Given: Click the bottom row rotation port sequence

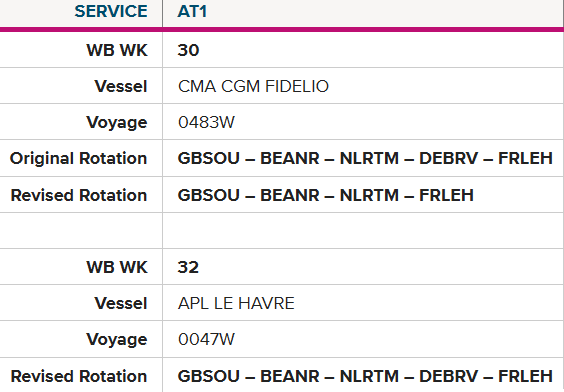Looking at the screenshot, I should pyautogui.click(x=365, y=376).
